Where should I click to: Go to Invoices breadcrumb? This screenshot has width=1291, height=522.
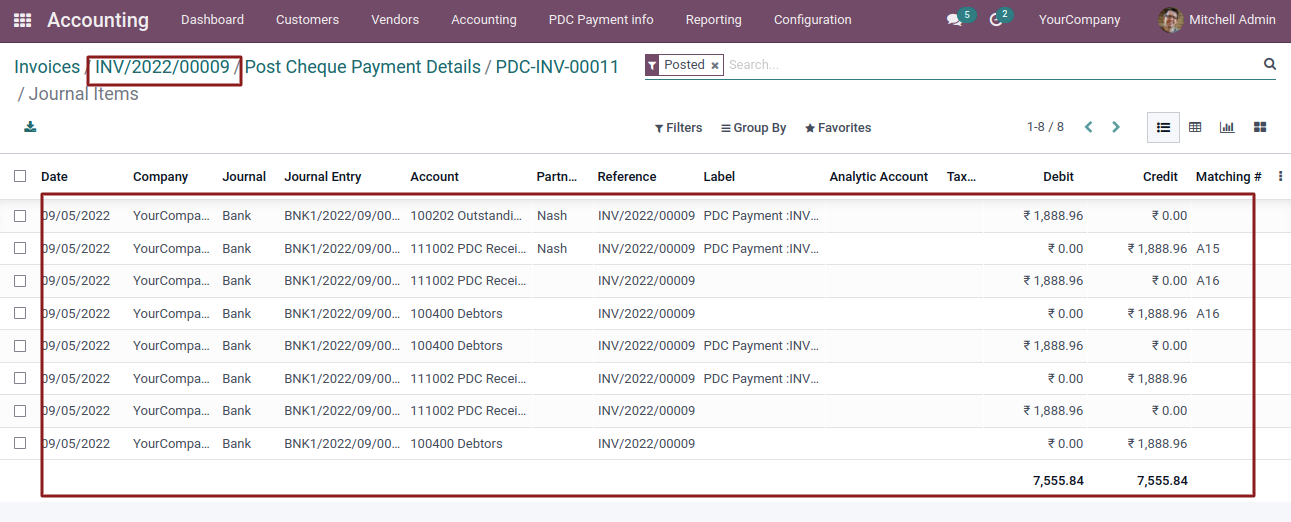point(47,67)
